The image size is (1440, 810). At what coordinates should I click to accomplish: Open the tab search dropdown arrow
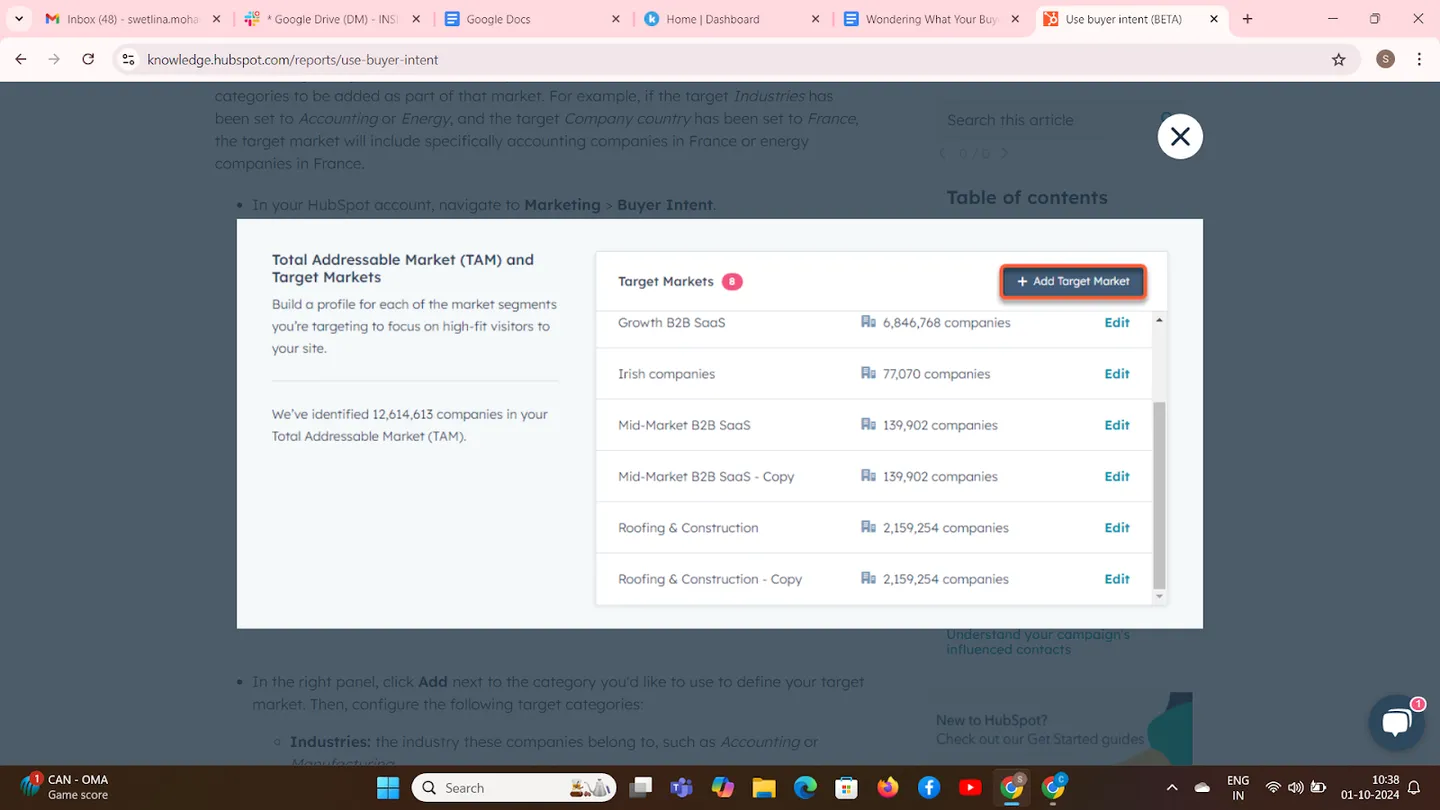point(19,19)
